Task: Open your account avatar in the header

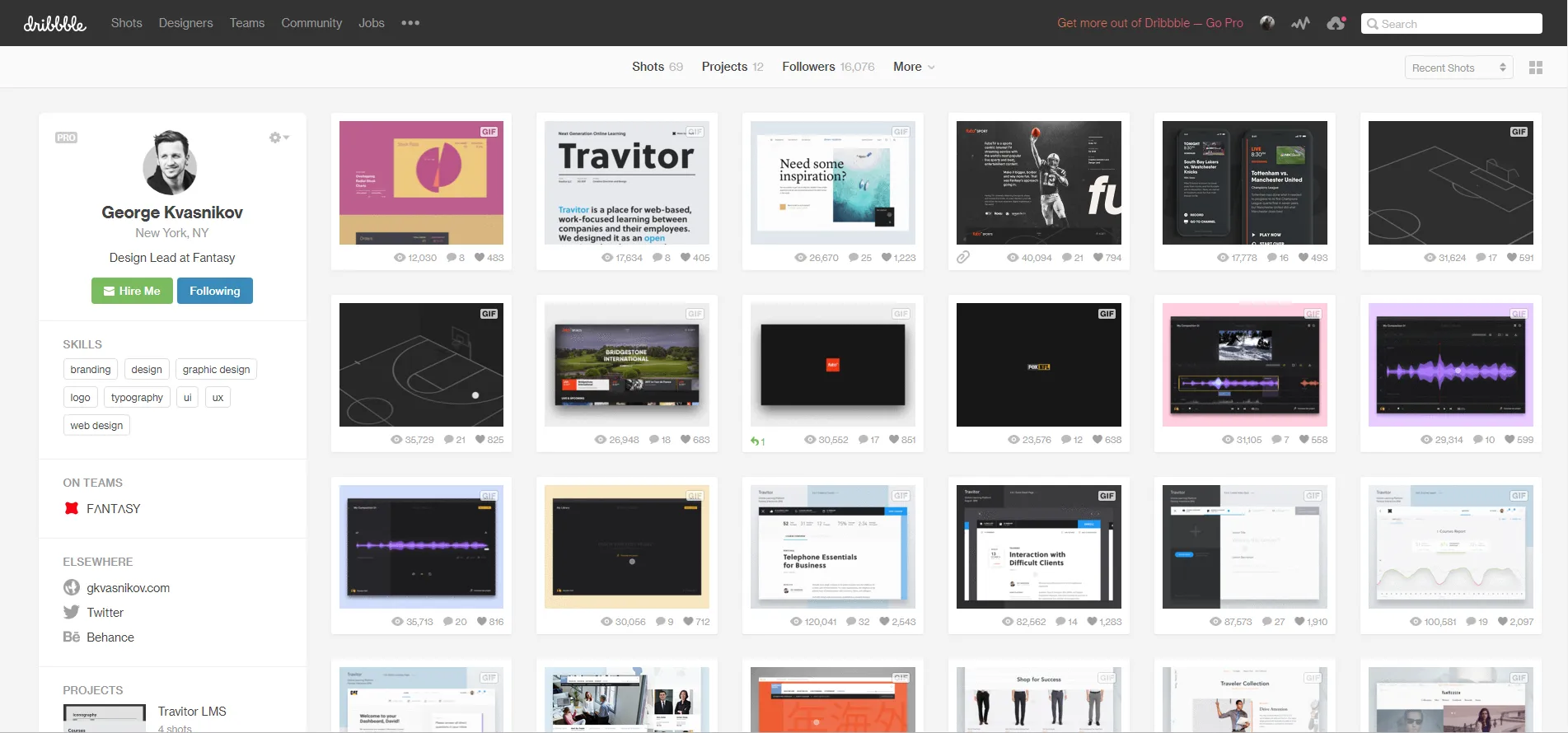Action: 1267,23
